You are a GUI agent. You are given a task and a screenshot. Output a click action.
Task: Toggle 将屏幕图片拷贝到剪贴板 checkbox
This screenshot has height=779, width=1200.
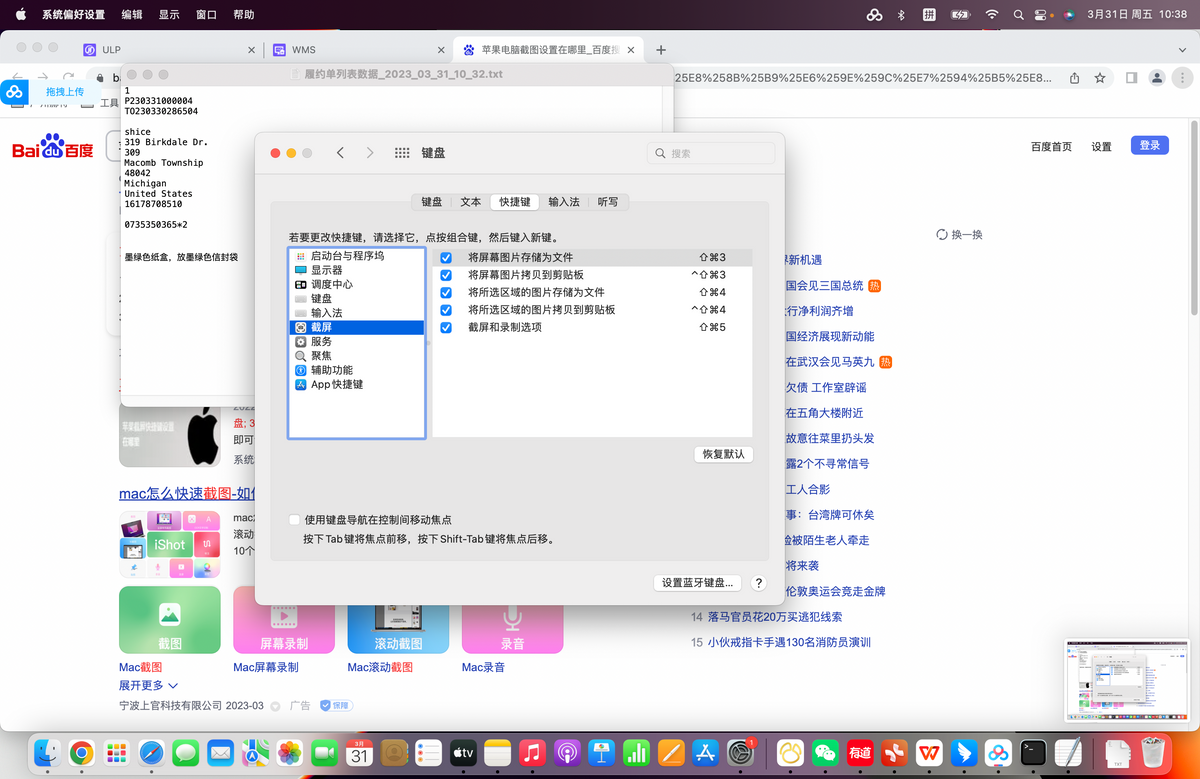click(446, 275)
